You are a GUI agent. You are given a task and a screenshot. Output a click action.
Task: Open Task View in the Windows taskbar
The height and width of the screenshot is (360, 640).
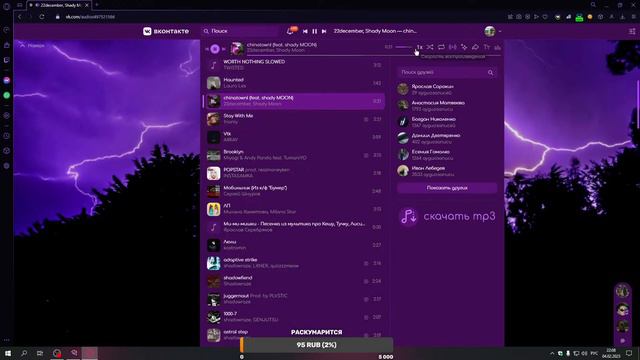click(40, 353)
